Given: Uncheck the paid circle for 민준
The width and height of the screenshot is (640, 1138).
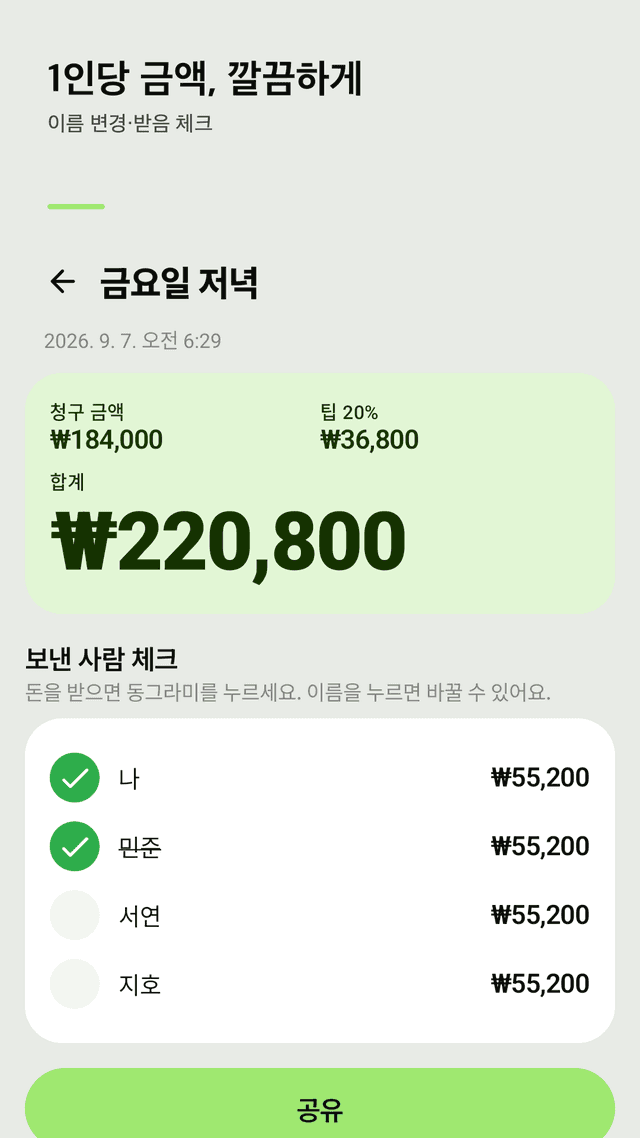Looking at the screenshot, I should [75, 846].
